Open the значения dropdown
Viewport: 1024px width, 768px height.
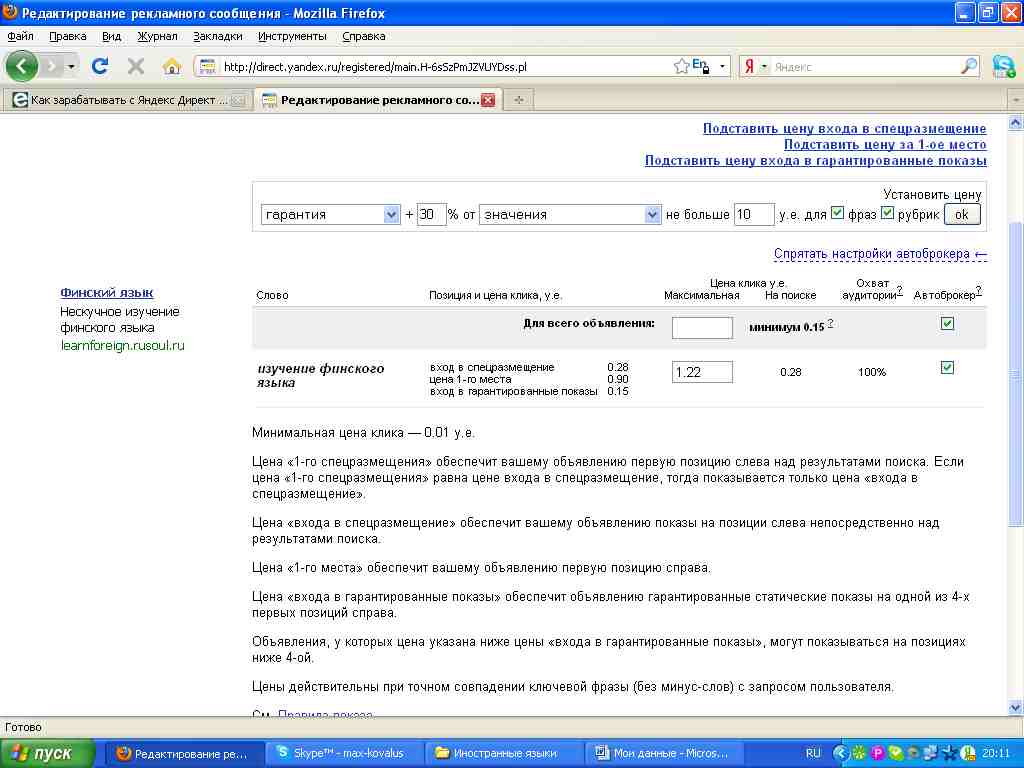pos(569,214)
